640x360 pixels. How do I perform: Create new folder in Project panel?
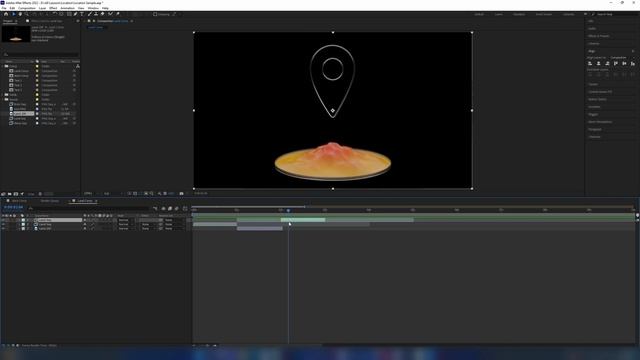[x=9, y=194]
